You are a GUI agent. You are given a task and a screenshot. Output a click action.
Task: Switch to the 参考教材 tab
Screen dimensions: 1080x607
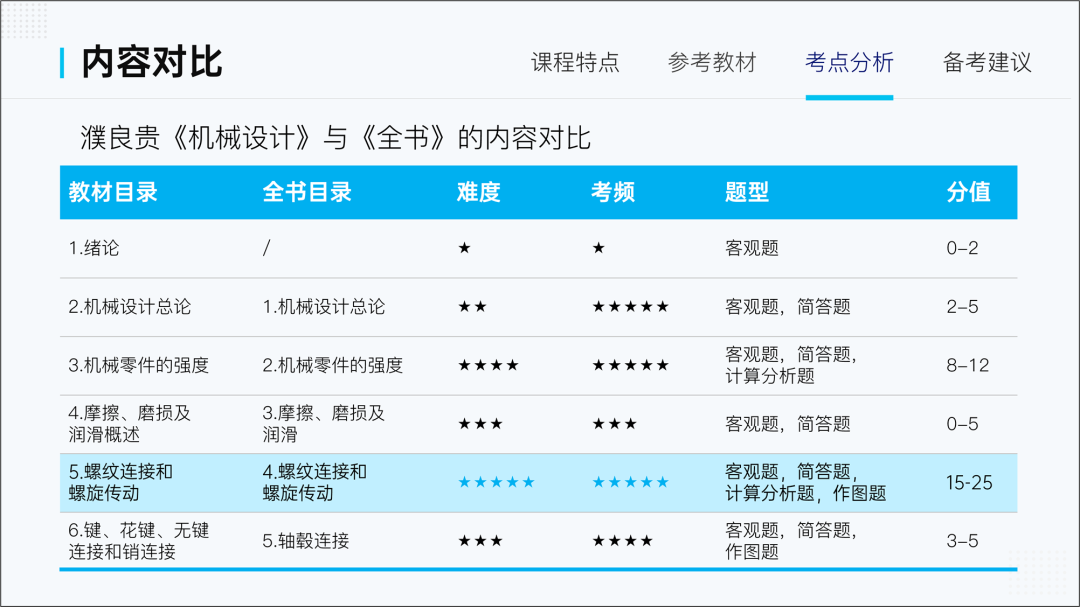click(712, 63)
